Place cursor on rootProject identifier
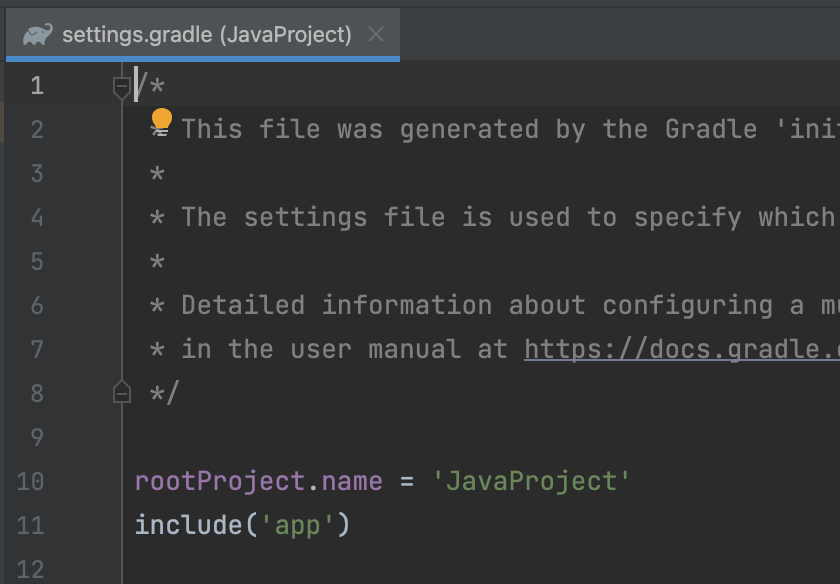The width and height of the screenshot is (840, 584). (220, 481)
